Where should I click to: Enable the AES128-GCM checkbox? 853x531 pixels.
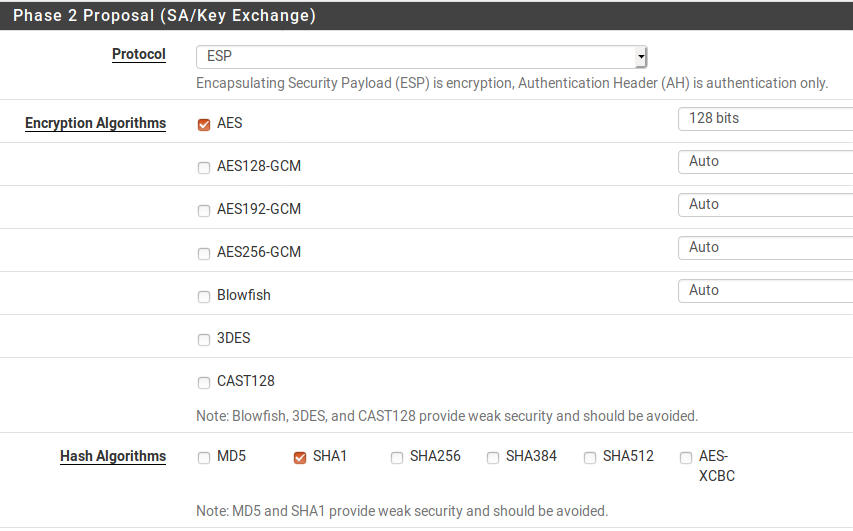[204, 168]
